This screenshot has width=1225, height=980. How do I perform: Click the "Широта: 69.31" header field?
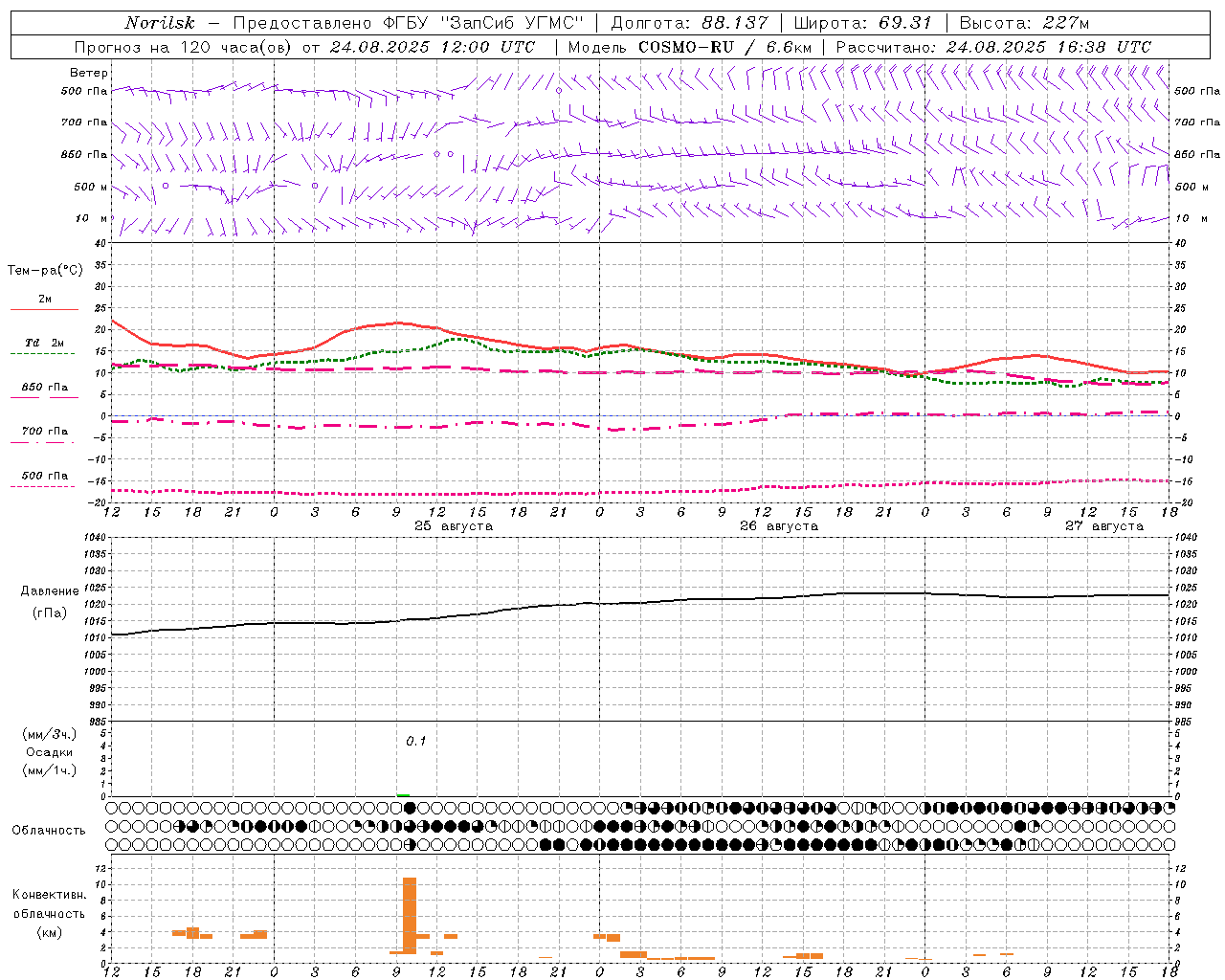pos(863,23)
